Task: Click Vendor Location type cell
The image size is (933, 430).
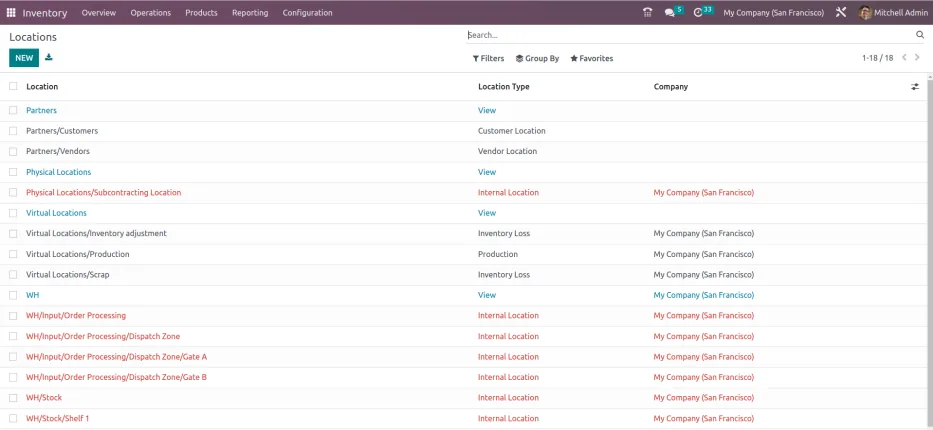Action: click(508, 151)
